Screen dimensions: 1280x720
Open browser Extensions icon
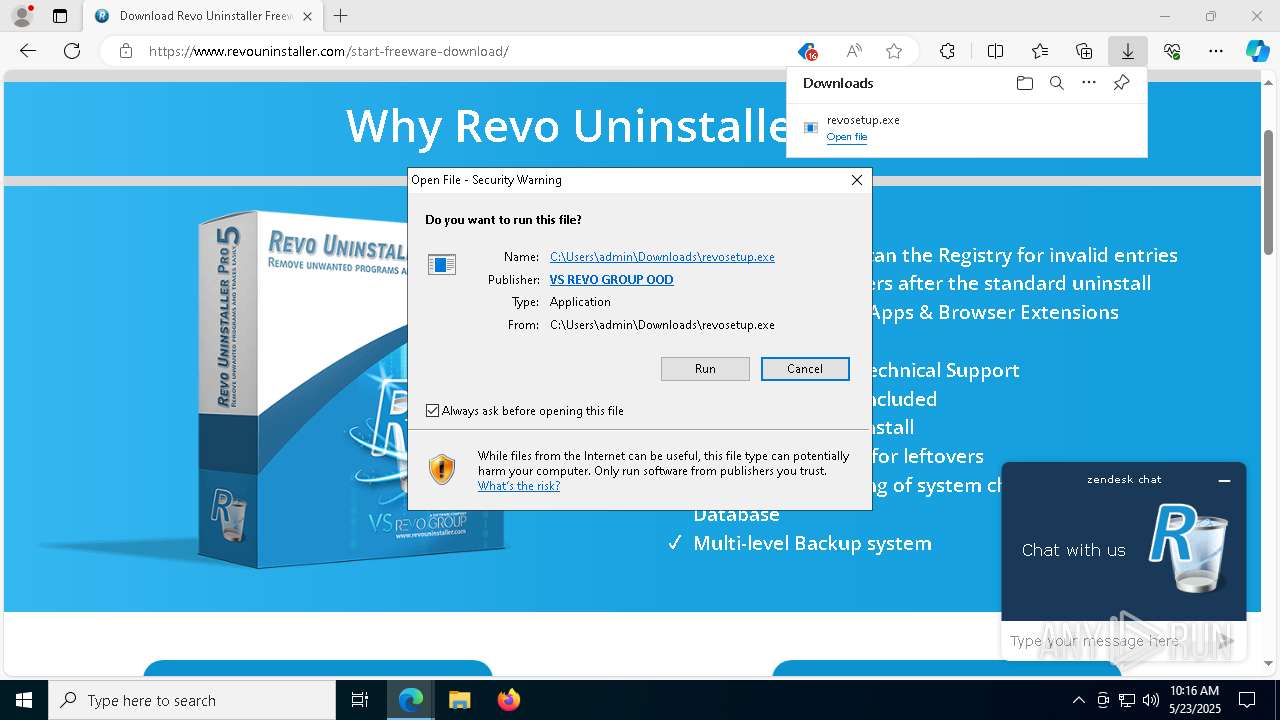click(x=947, y=51)
